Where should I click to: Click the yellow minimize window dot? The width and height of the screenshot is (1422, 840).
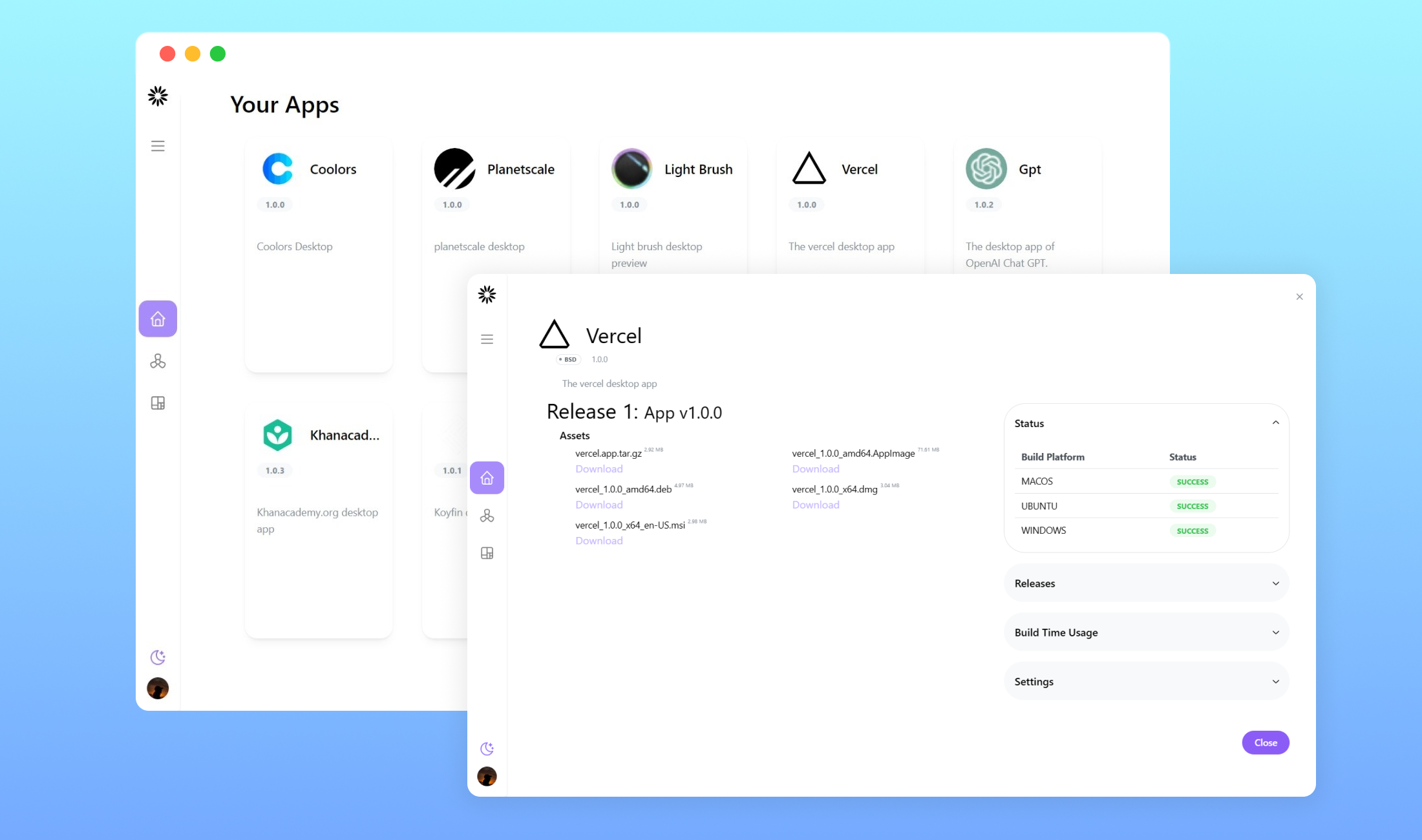[x=193, y=54]
